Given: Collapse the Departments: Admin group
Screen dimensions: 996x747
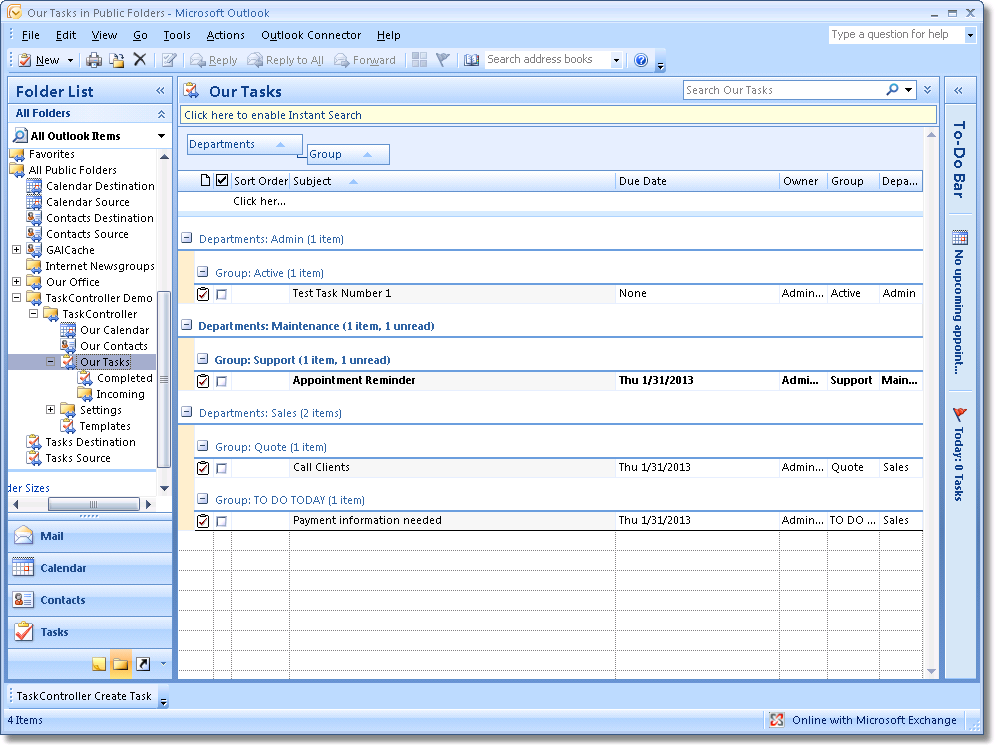Looking at the screenshot, I should pyautogui.click(x=187, y=240).
